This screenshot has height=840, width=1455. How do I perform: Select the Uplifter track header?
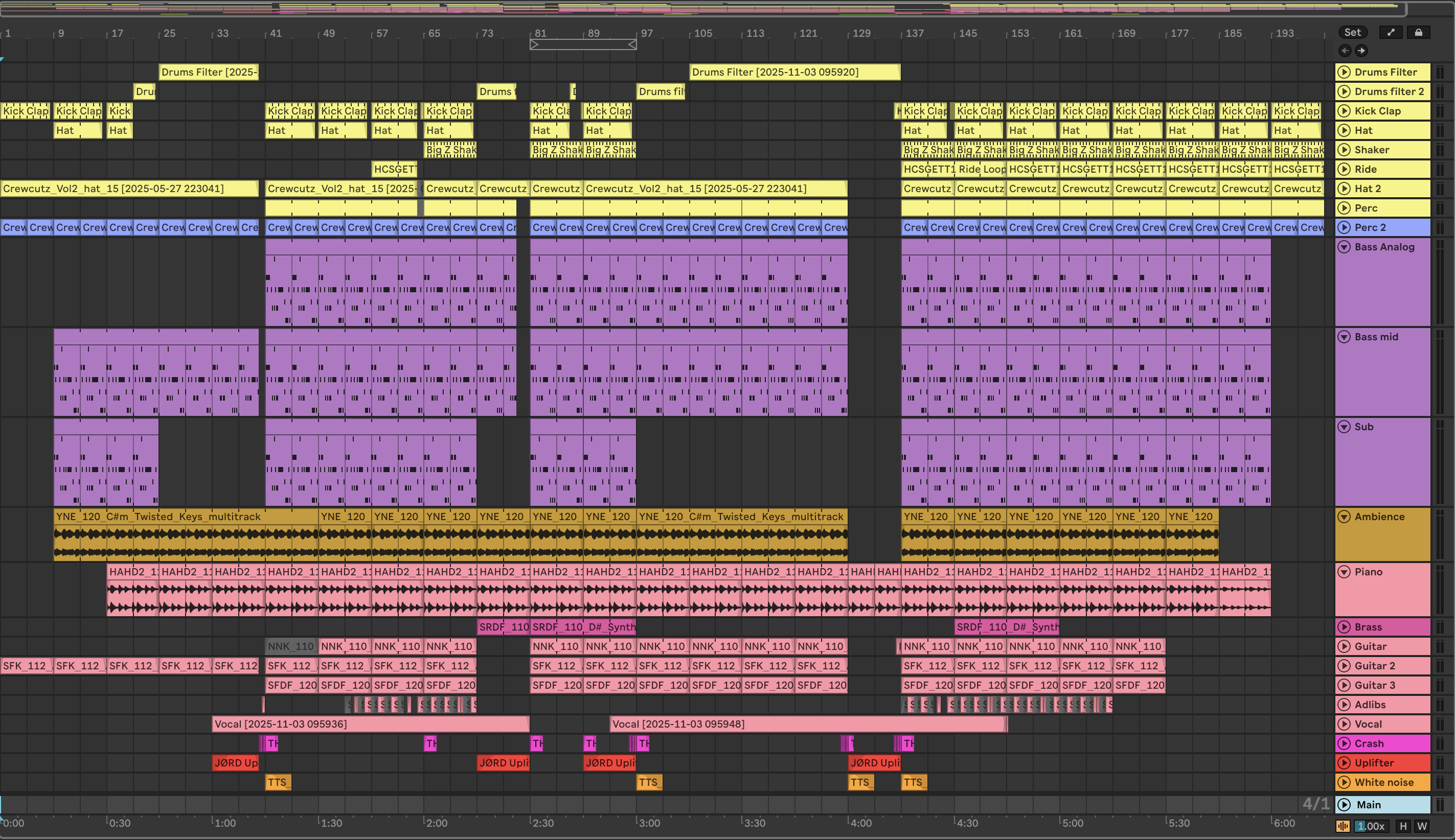pos(1391,763)
